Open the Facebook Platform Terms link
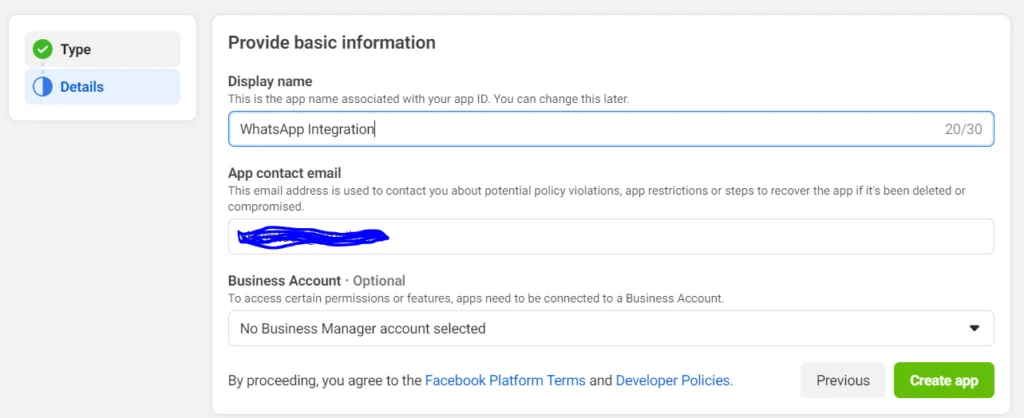Viewport: 1024px width, 418px height. tap(505, 380)
